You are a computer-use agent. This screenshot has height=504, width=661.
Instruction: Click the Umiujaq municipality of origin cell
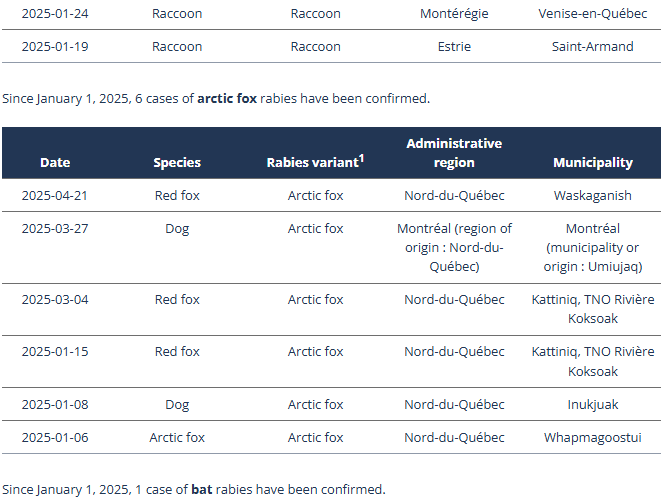[593, 247]
